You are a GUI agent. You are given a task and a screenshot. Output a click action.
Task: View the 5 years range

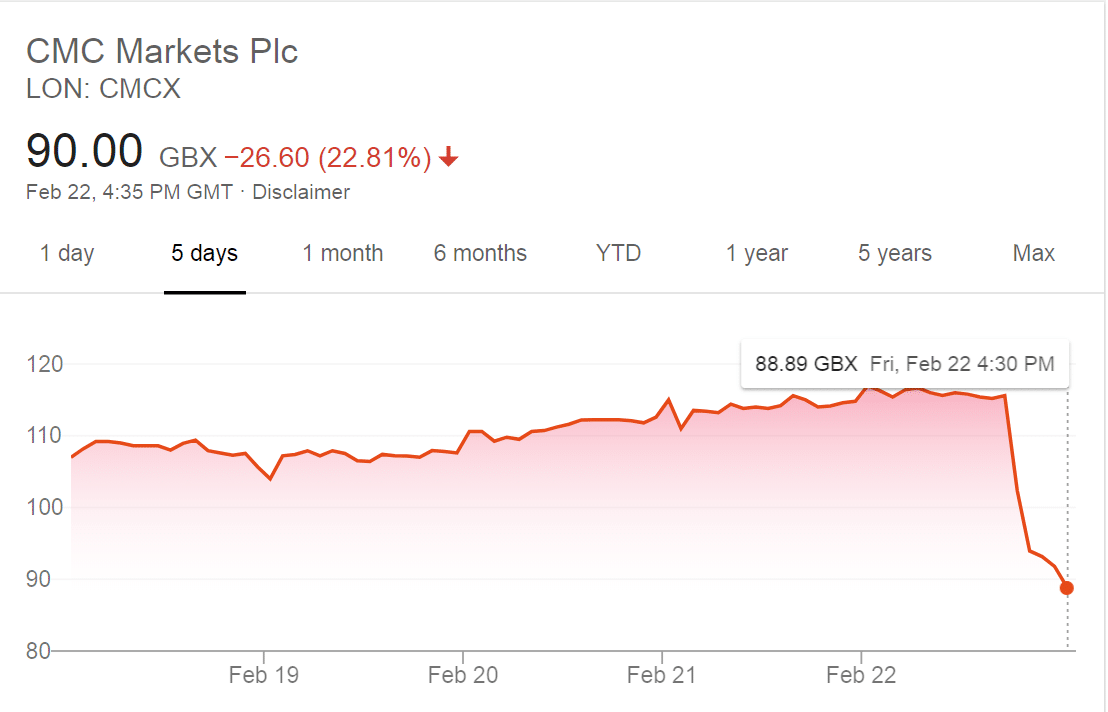point(895,253)
